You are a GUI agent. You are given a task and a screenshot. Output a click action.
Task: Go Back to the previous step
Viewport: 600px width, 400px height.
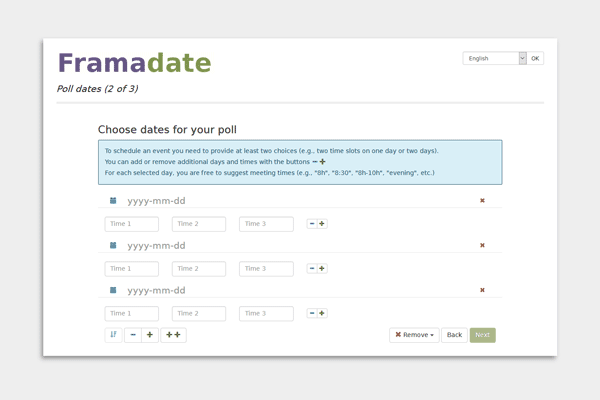454,335
